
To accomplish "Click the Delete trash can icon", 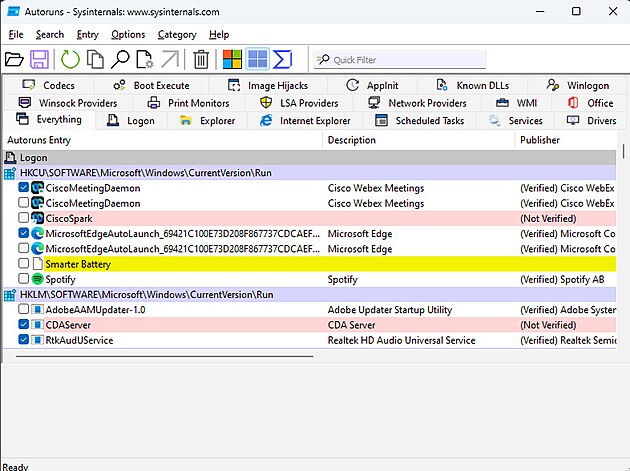I will [x=201, y=59].
